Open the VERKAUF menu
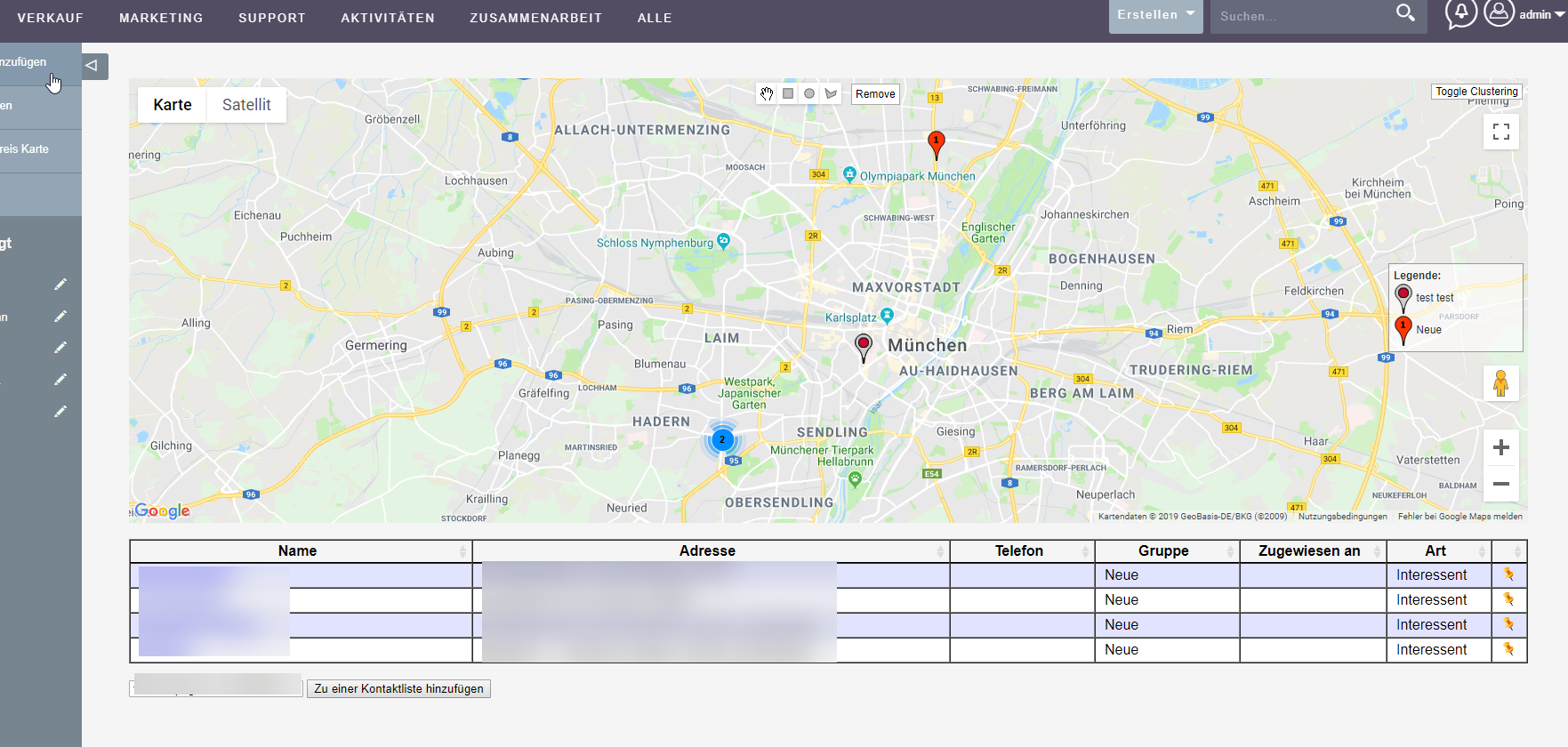 tap(50, 18)
